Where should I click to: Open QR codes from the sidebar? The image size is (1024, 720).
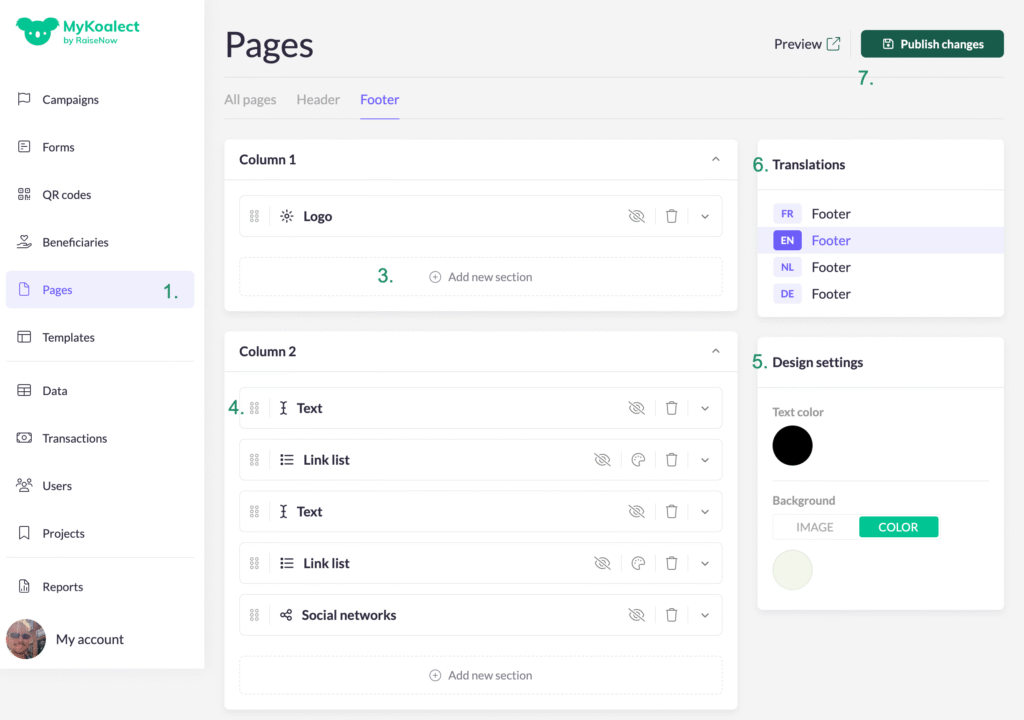point(66,195)
